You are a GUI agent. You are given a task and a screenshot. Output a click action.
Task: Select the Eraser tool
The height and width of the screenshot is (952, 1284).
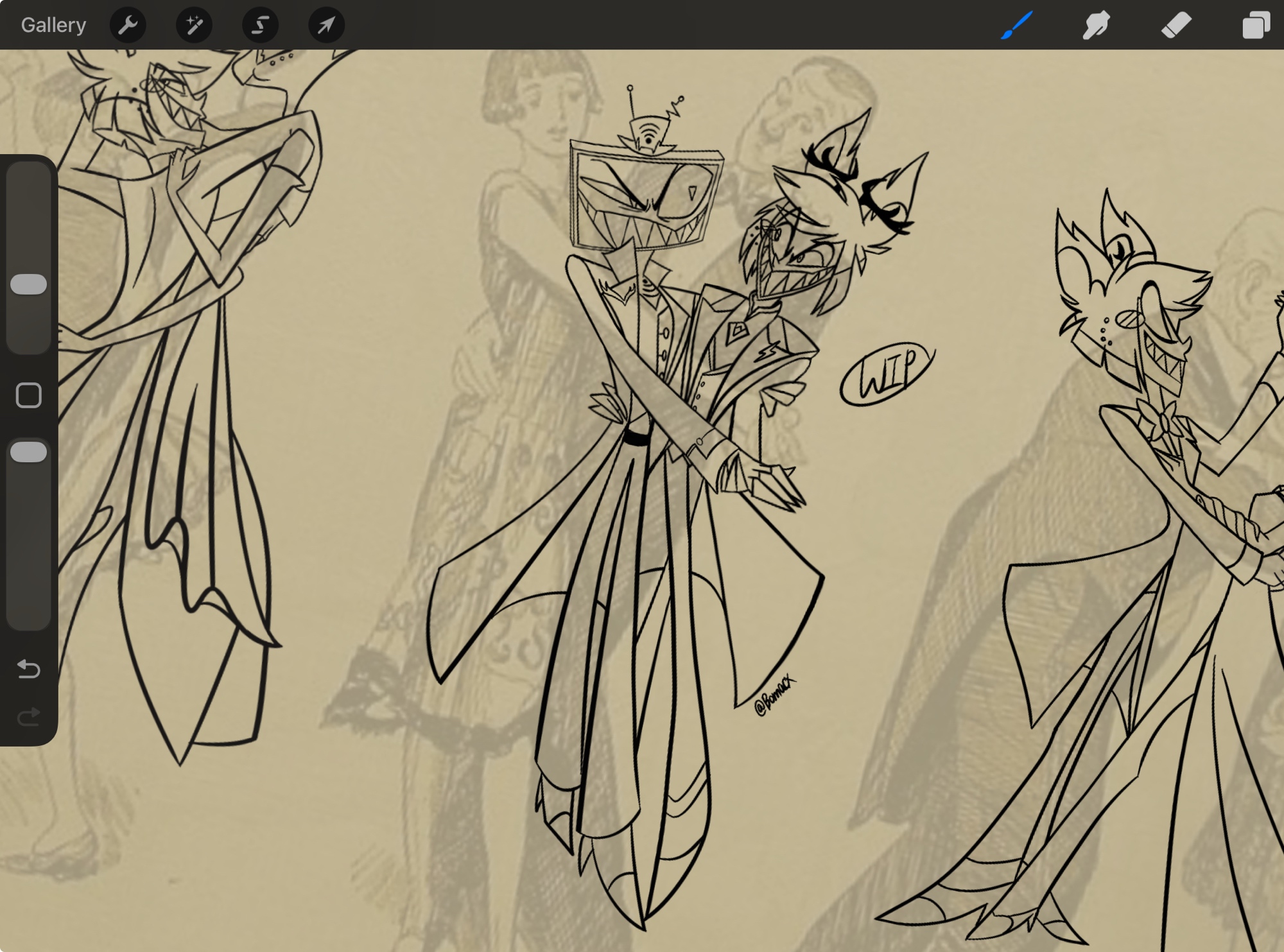point(1176,25)
